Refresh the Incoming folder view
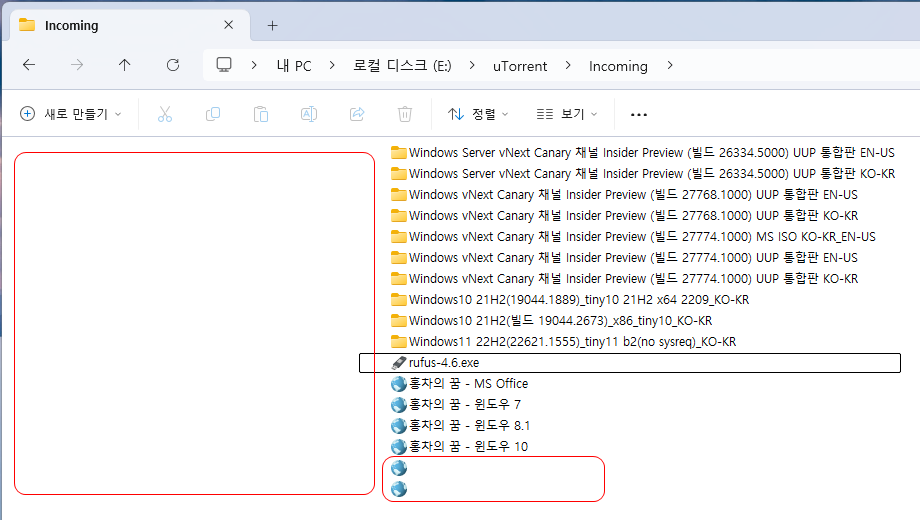 click(172, 65)
